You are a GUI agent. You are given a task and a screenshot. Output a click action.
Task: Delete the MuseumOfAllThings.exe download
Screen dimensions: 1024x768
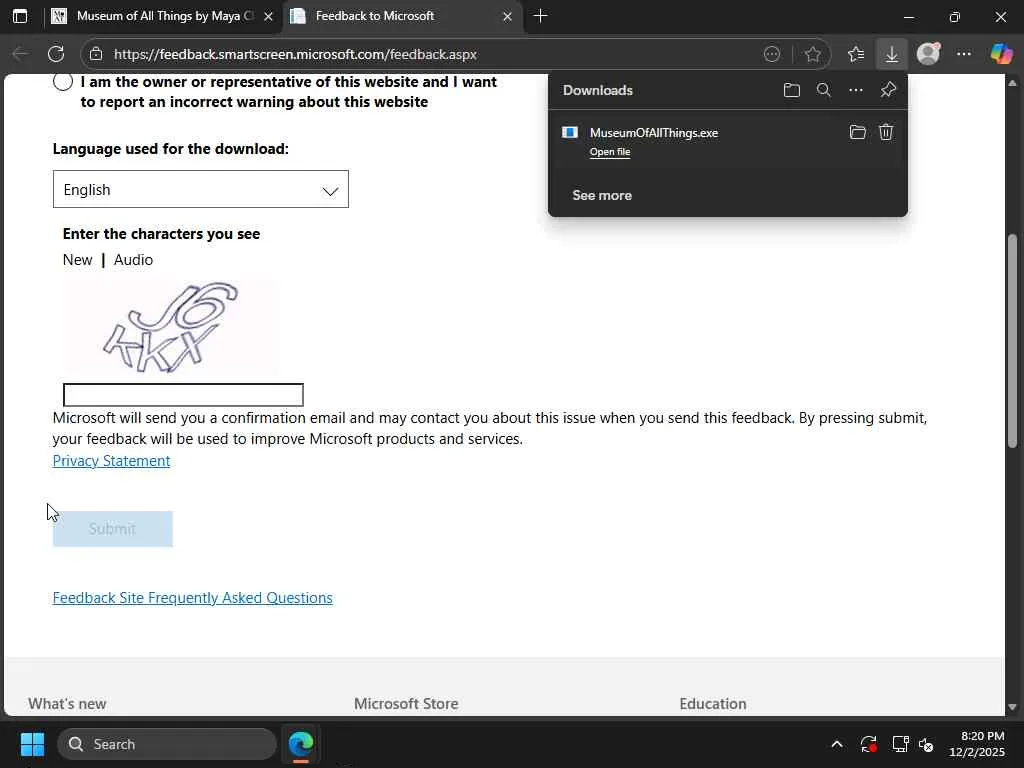coord(886,133)
